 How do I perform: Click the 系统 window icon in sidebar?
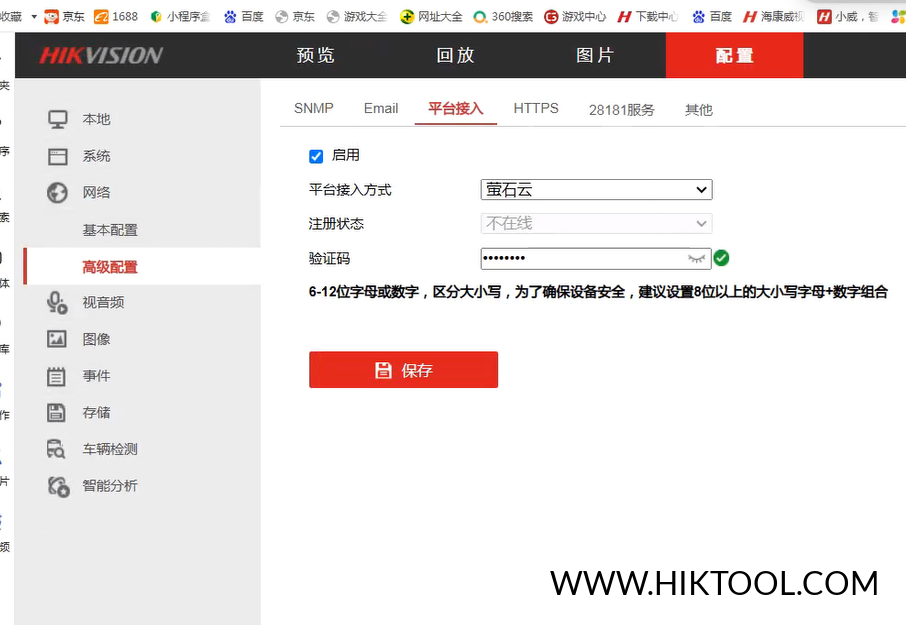[x=57, y=157]
